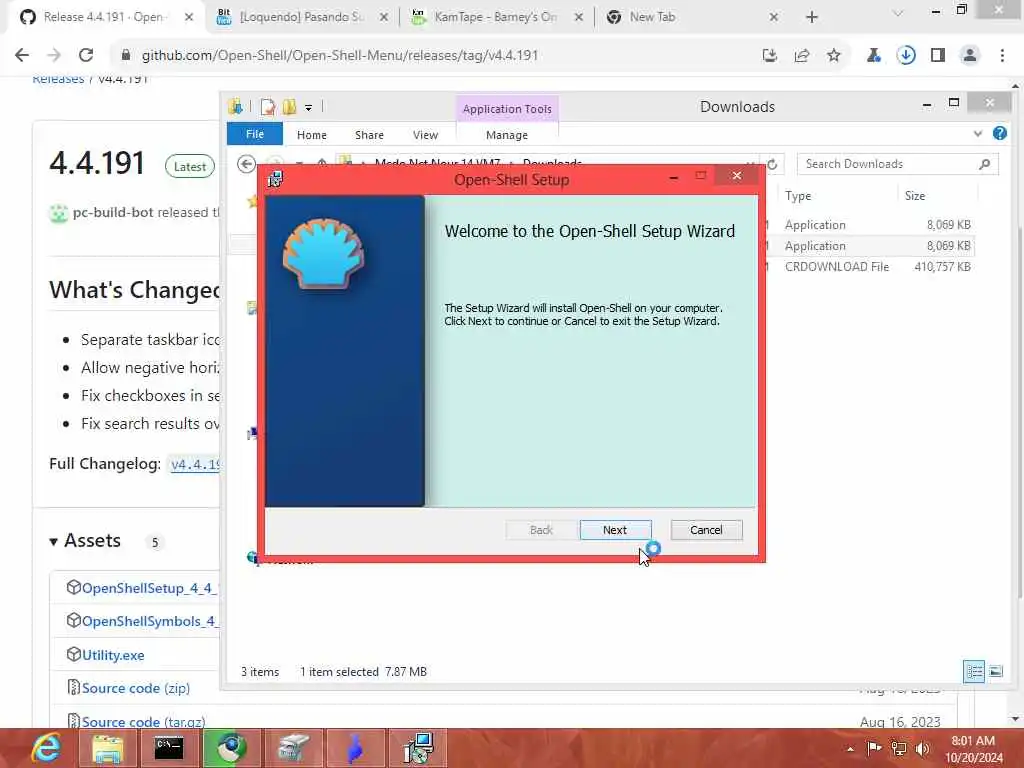Click the install/save page icon in address bar
1024x768 pixels.
(770, 56)
